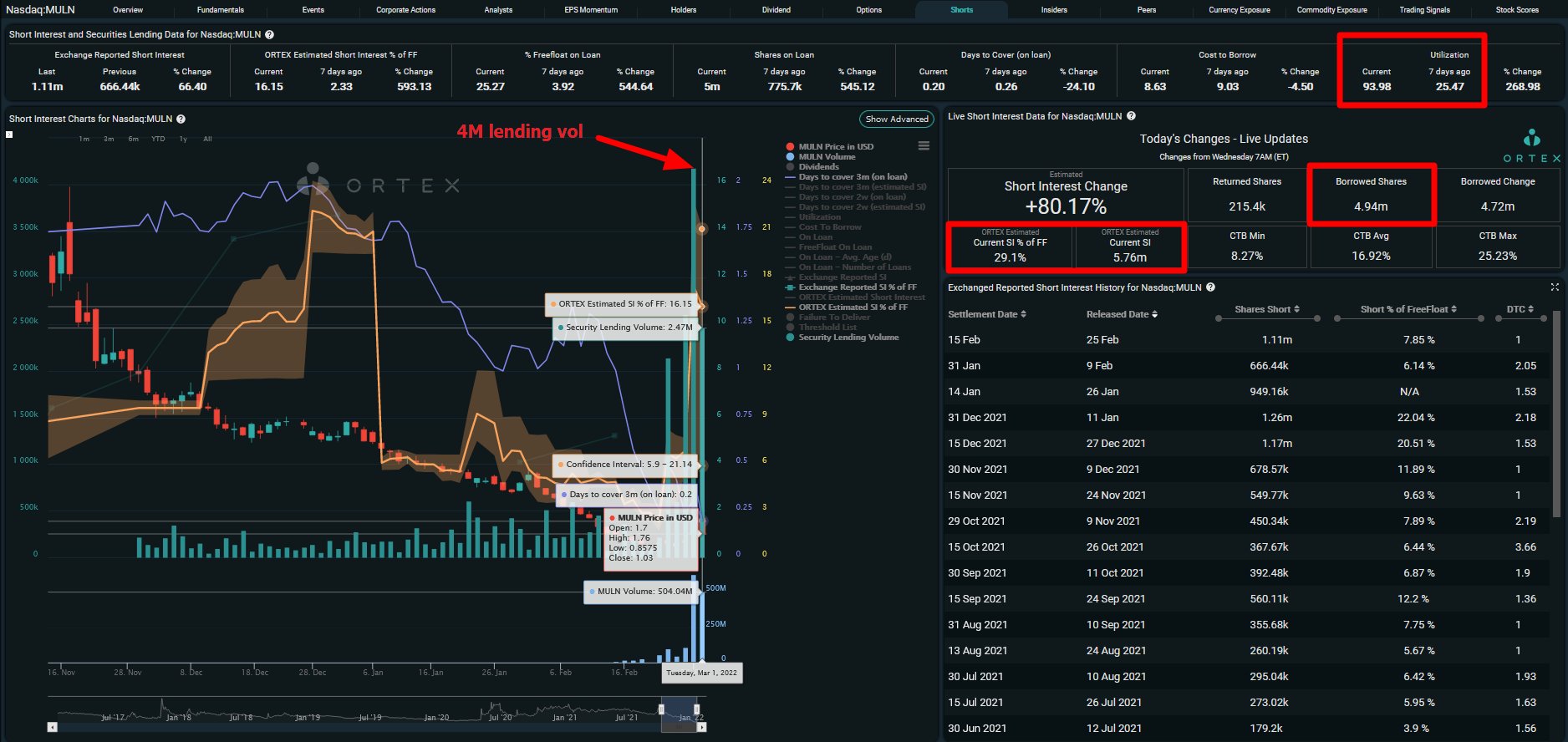Open the EPS Momentum tab
This screenshot has height=742, width=1568.
point(591,10)
